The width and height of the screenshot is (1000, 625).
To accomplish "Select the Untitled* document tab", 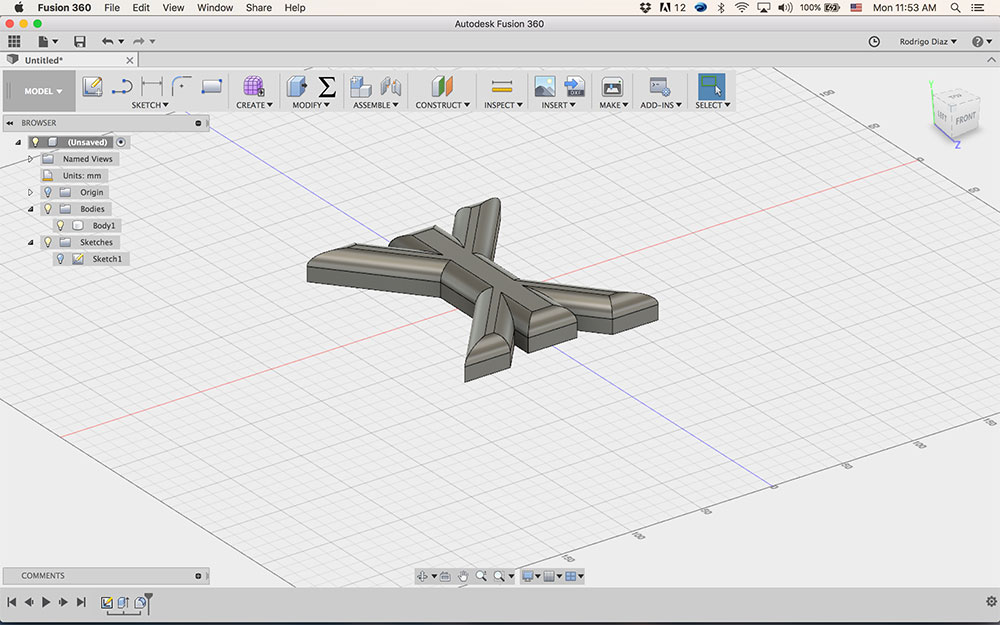I will point(67,60).
